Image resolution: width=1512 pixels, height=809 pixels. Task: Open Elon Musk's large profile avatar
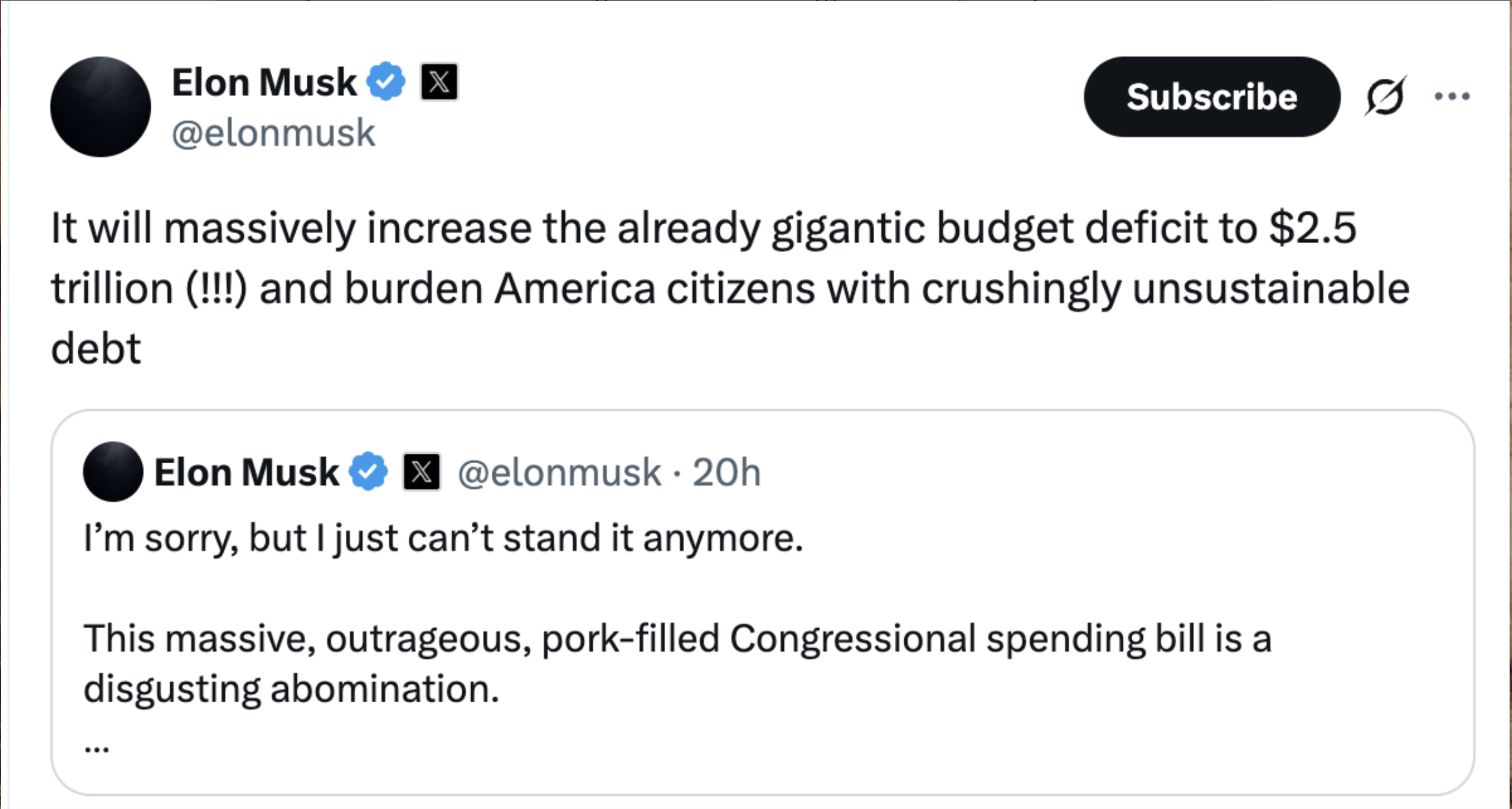100,107
